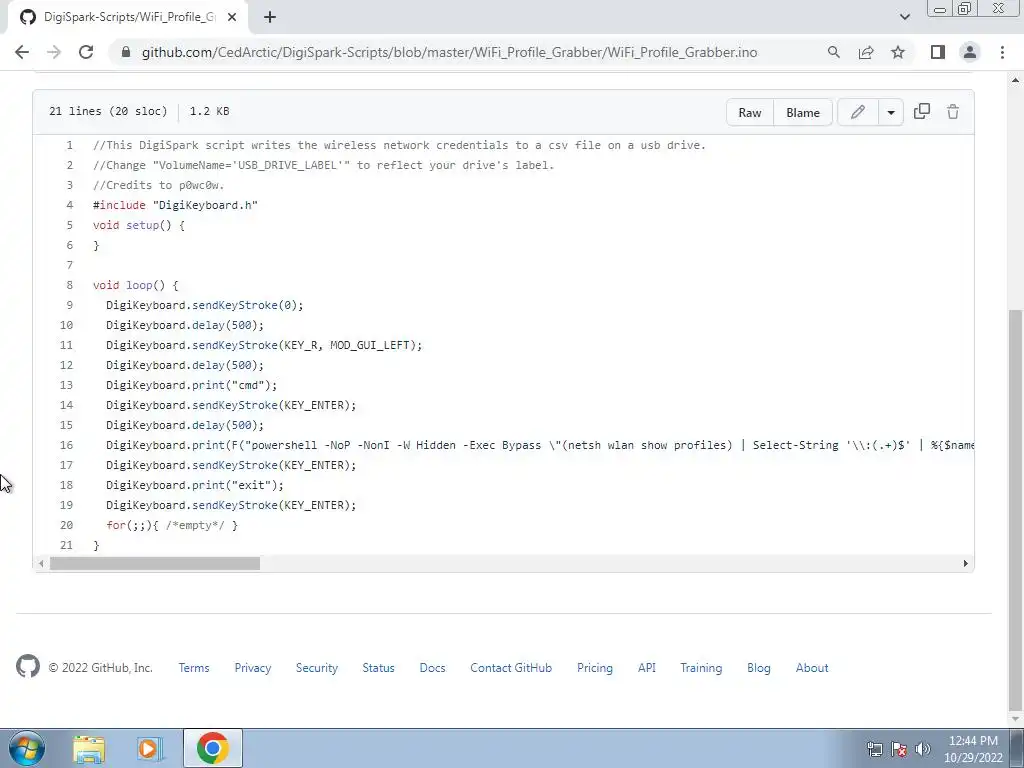Viewport: 1024px width, 768px height.
Task: Click the code scroll left arrow
Action: (41, 564)
